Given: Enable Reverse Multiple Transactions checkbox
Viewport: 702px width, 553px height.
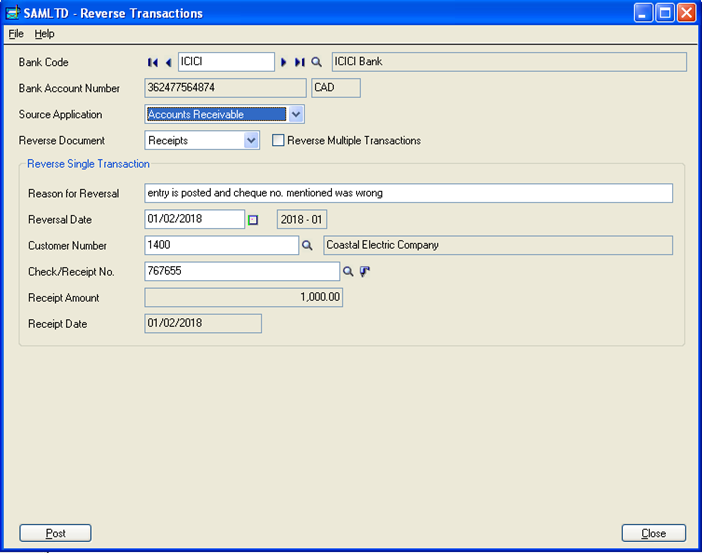Looking at the screenshot, I should pos(279,141).
